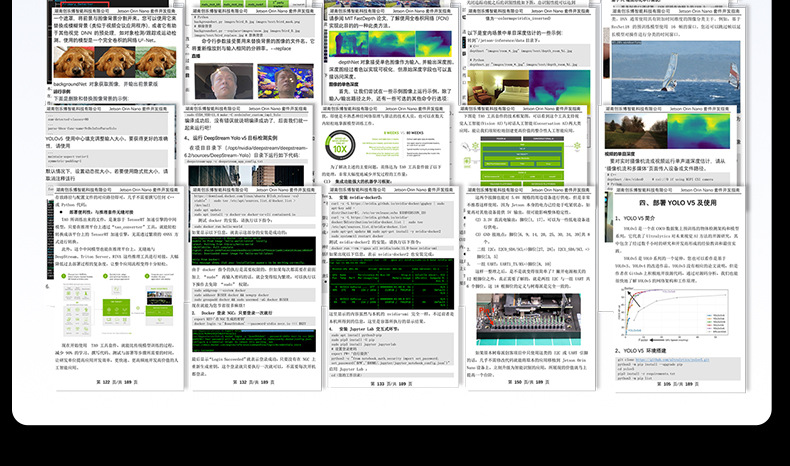The width and height of the screenshot is (790, 466).
Task: Click the three-panel FastDepth depth-map strip
Action: point(390,44)
